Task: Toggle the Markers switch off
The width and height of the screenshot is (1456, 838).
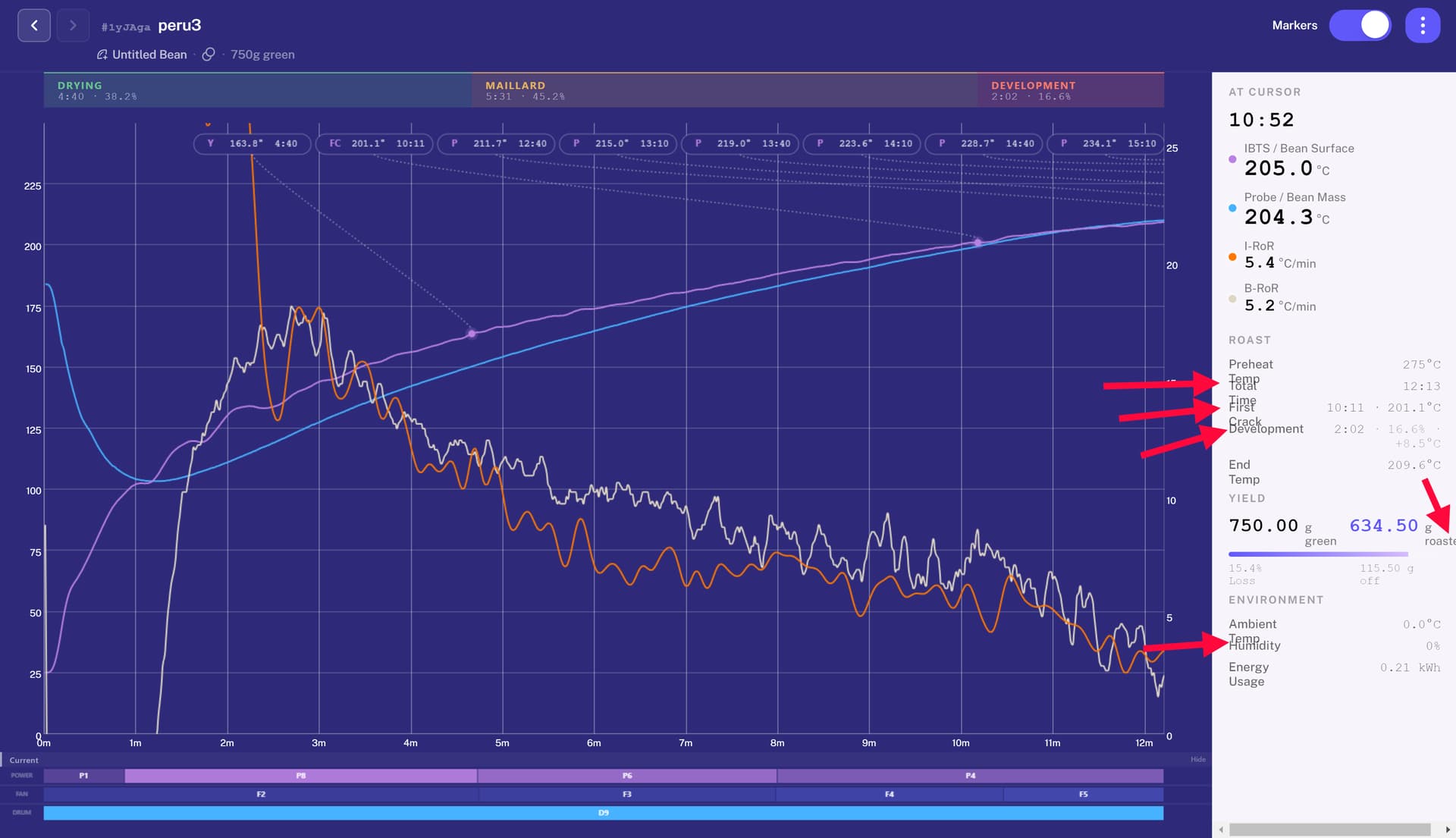Action: click(x=1360, y=25)
